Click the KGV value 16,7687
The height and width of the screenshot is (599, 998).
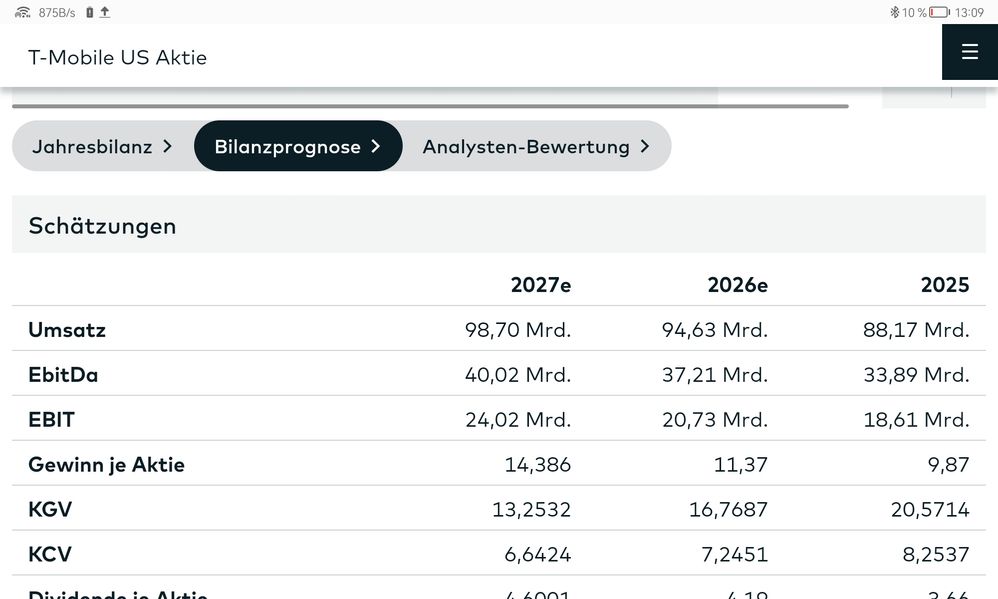[x=729, y=509]
